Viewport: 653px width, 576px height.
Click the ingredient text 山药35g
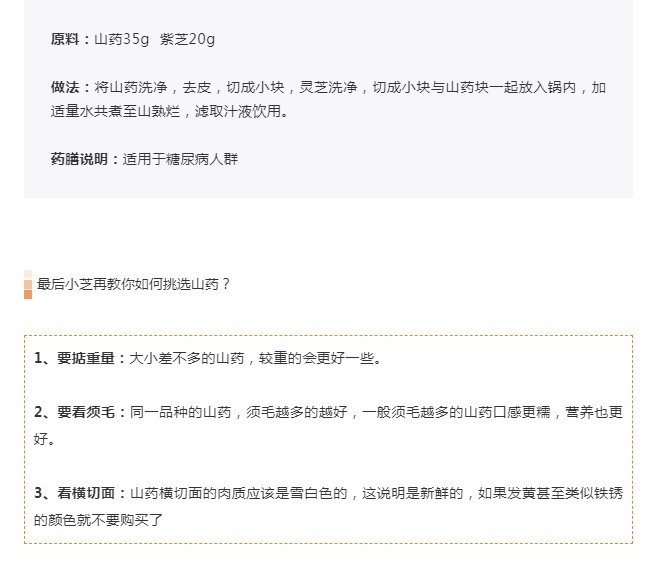tap(121, 40)
